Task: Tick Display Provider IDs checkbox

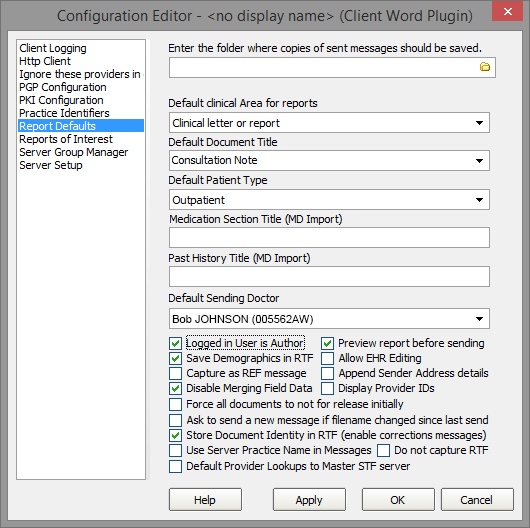Action: (328, 388)
